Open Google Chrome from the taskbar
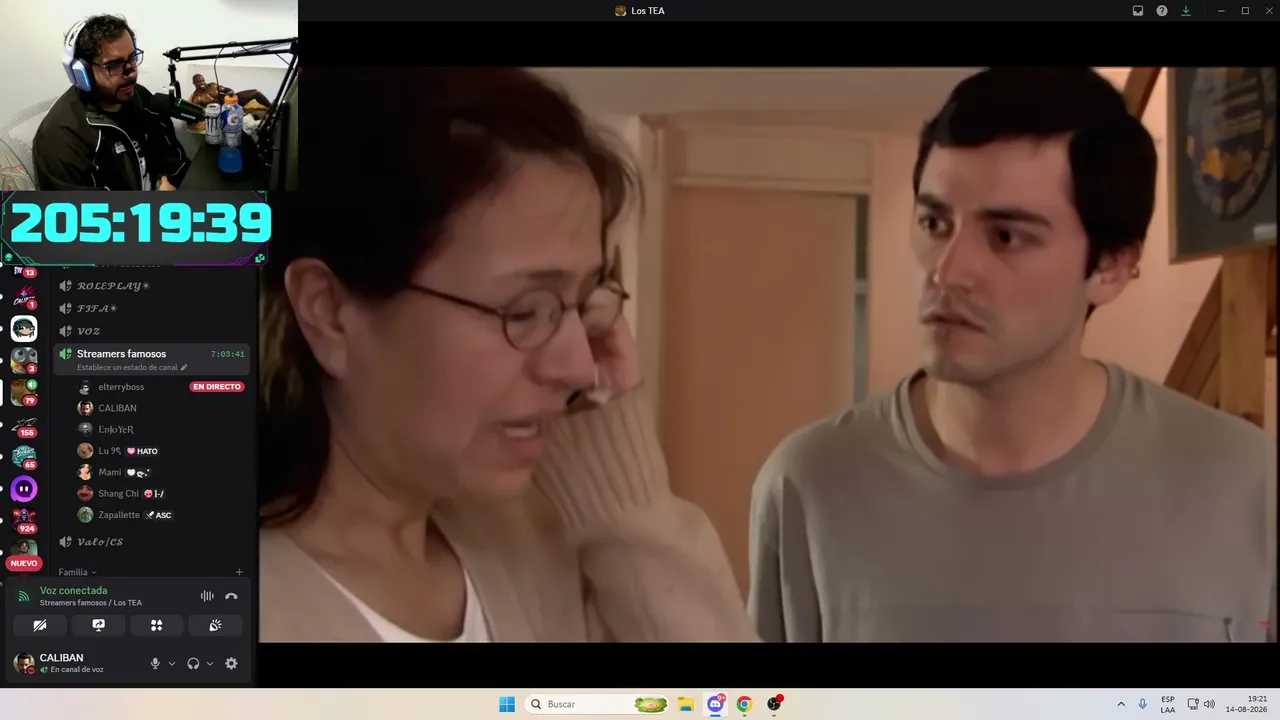This screenshot has height=720, width=1280. 744,704
